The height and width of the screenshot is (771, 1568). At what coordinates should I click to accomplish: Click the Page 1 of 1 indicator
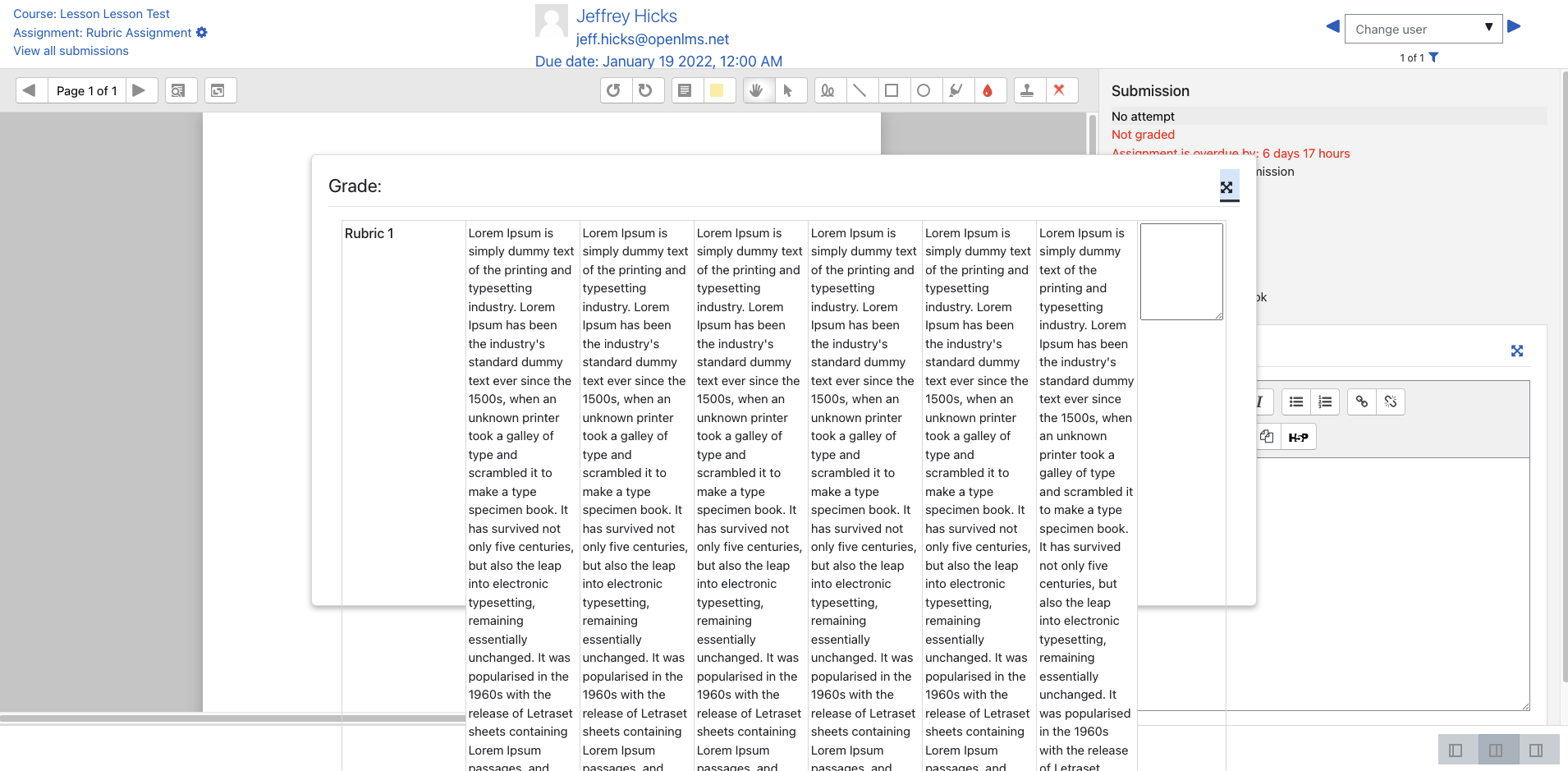pyautogui.click(x=86, y=90)
